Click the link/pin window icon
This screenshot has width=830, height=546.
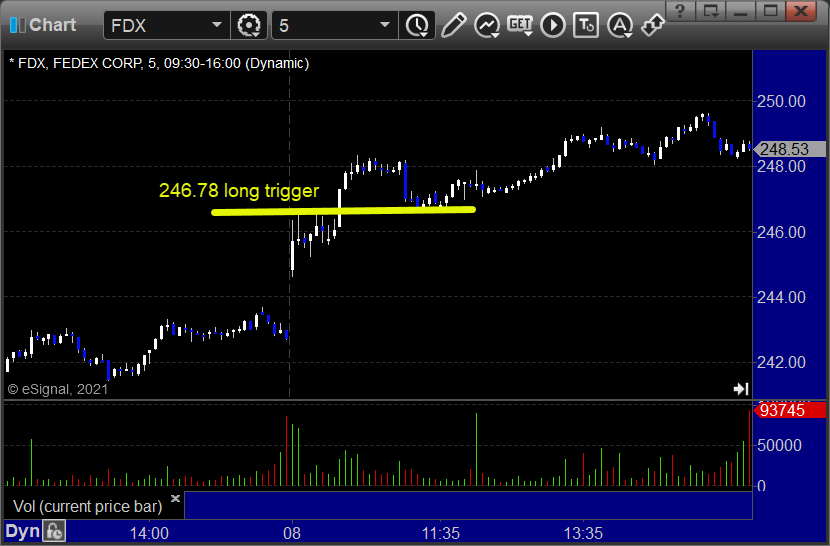tap(652, 24)
